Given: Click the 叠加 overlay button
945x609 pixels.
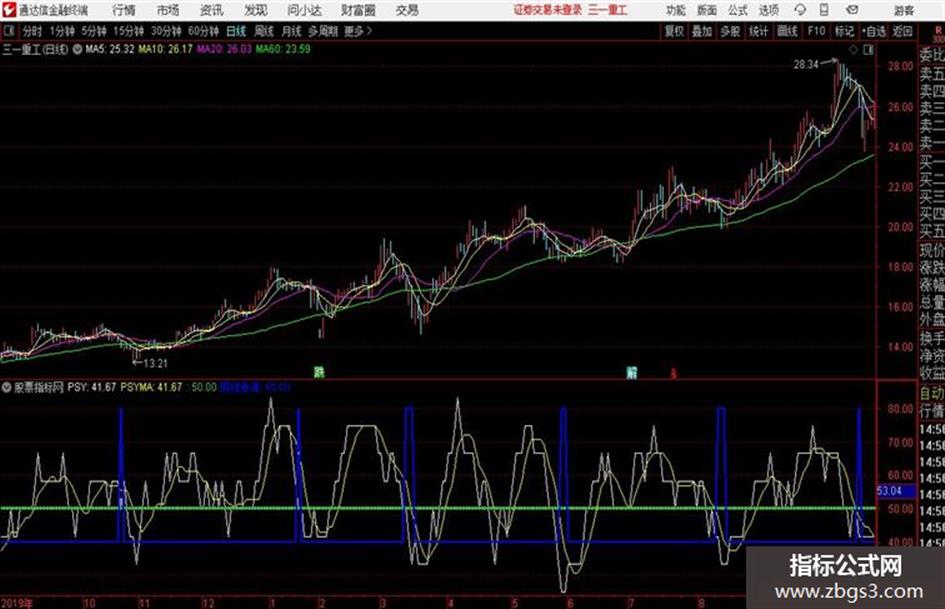Looking at the screenshot, I should (702, 31).
